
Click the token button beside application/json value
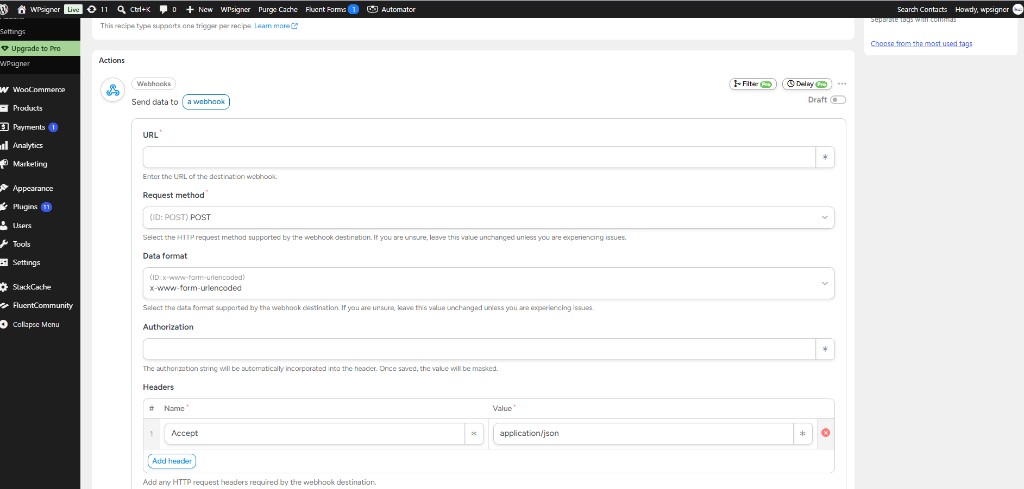tap(803, 434)
